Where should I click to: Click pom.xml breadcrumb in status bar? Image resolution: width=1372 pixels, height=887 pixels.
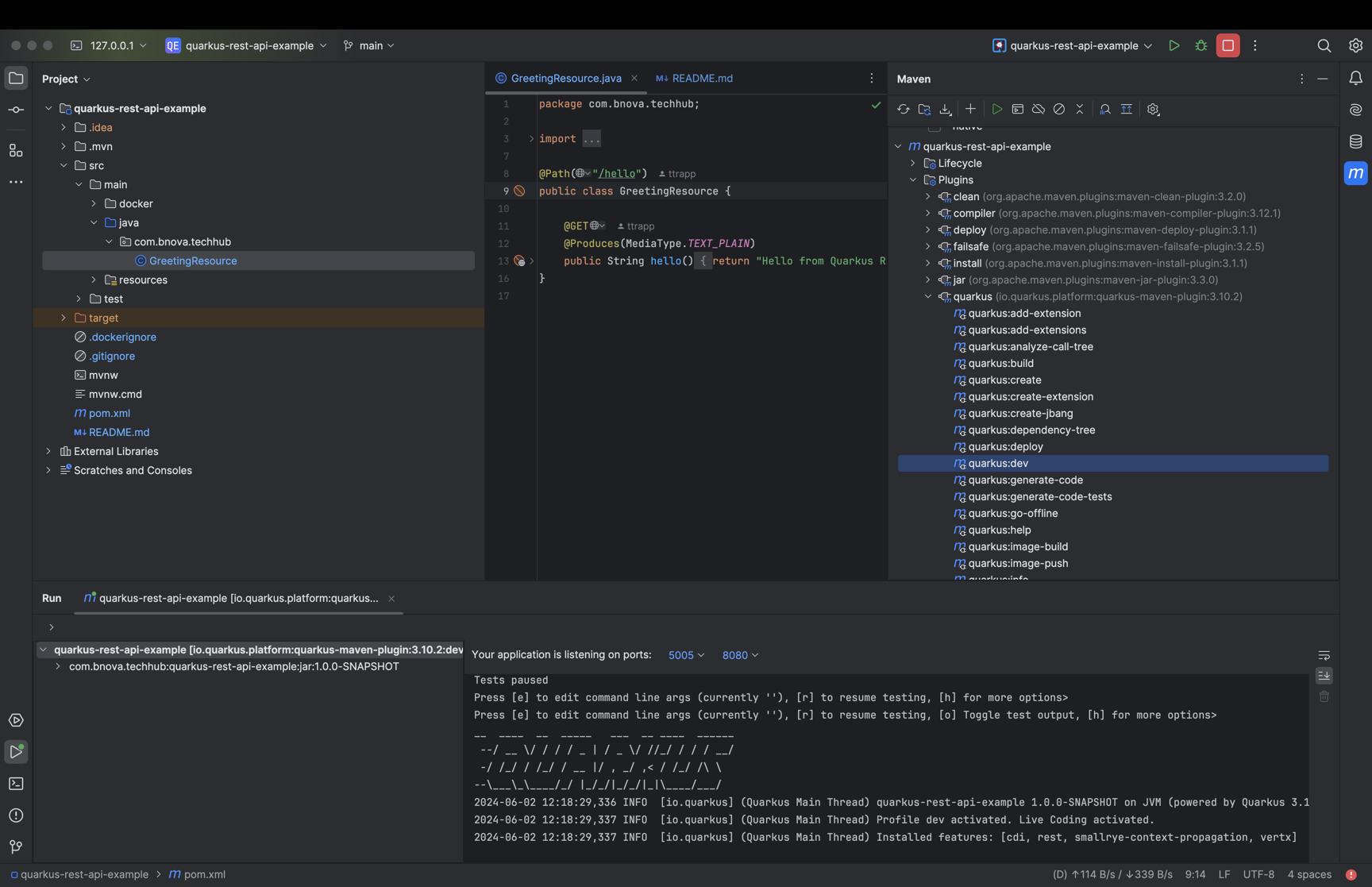(197, 874)
